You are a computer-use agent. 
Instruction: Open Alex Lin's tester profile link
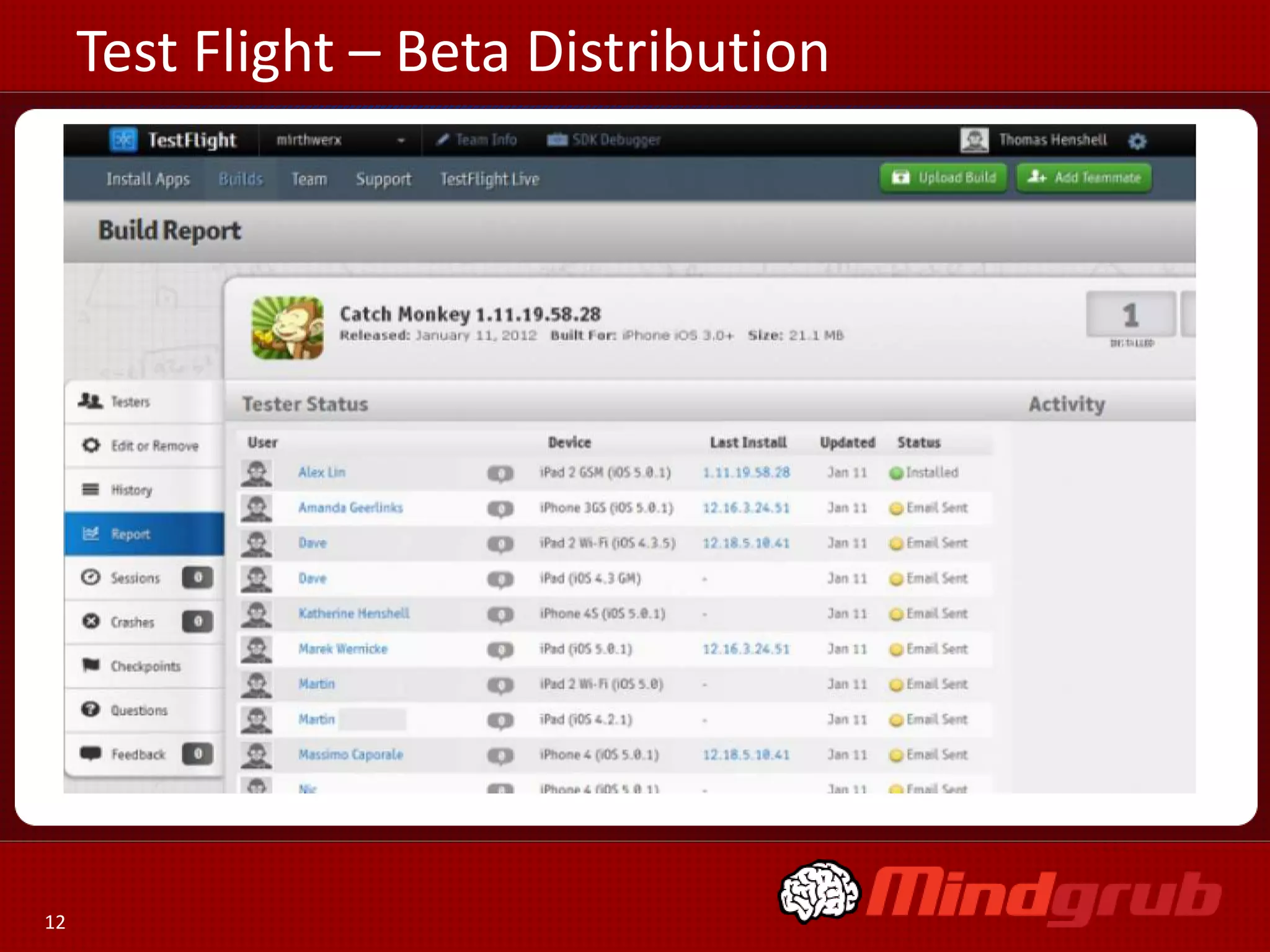pos(322,472)
